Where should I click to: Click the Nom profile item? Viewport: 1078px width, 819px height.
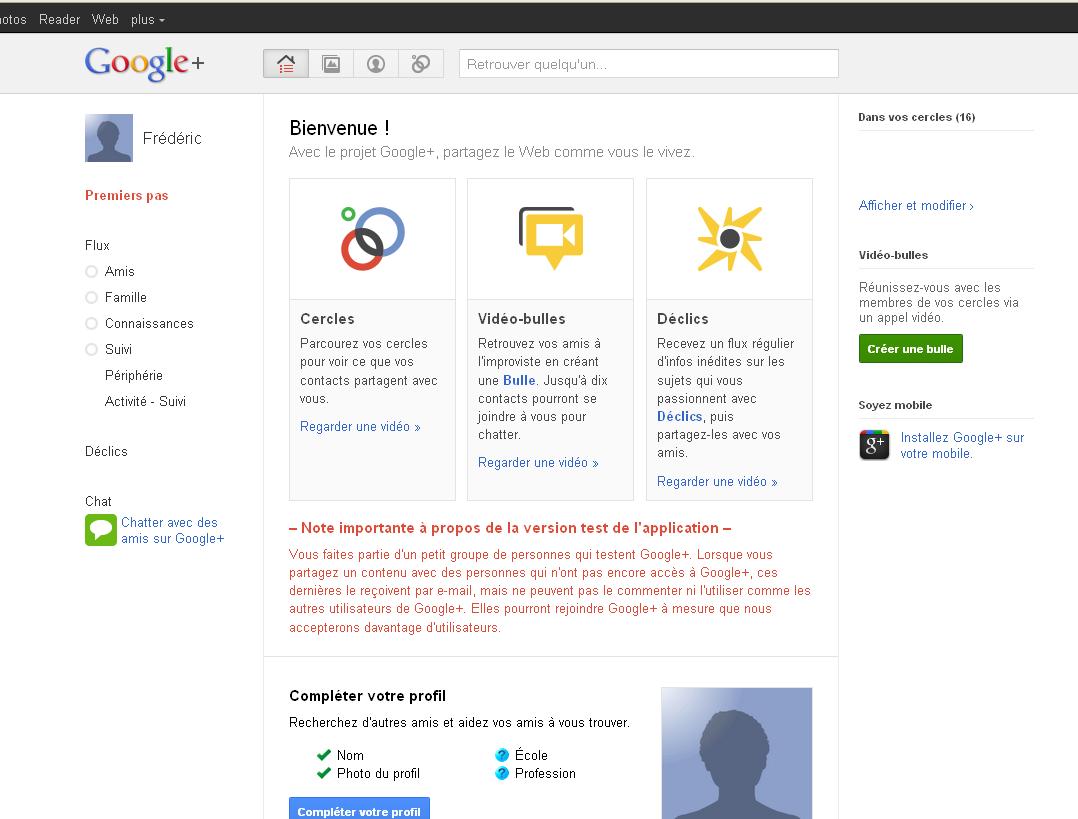coord(350,755)
